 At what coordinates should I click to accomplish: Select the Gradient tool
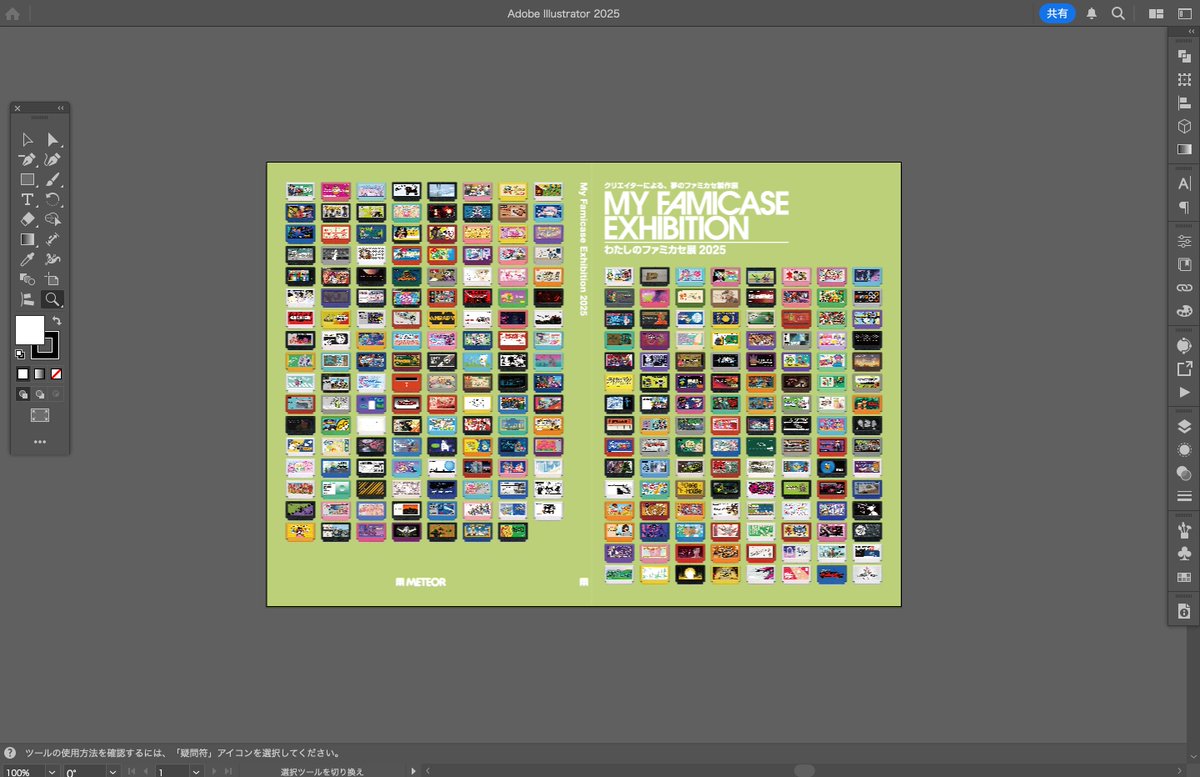tap(28, 239)
